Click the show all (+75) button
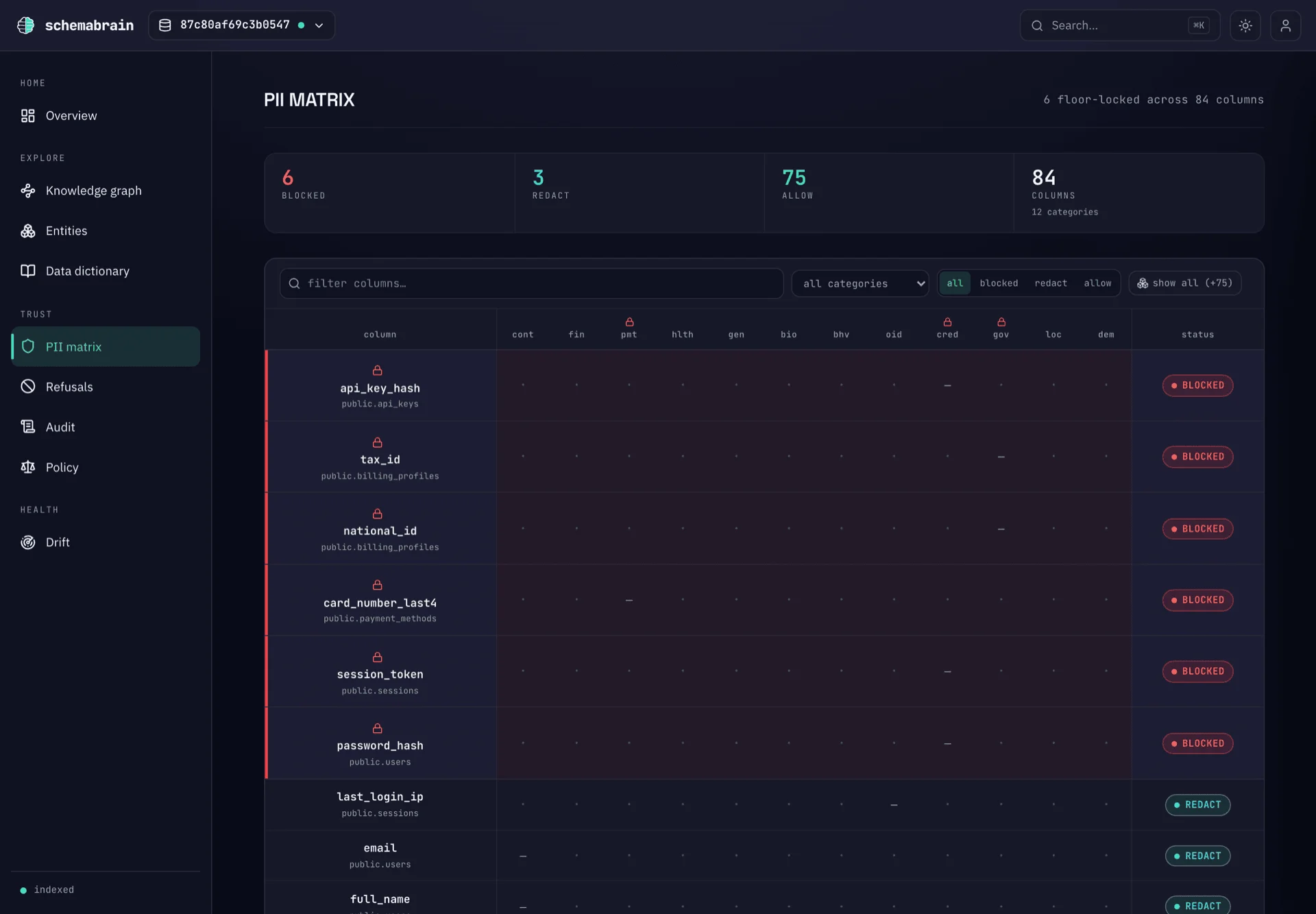1316x914 pixels. 1185,283
